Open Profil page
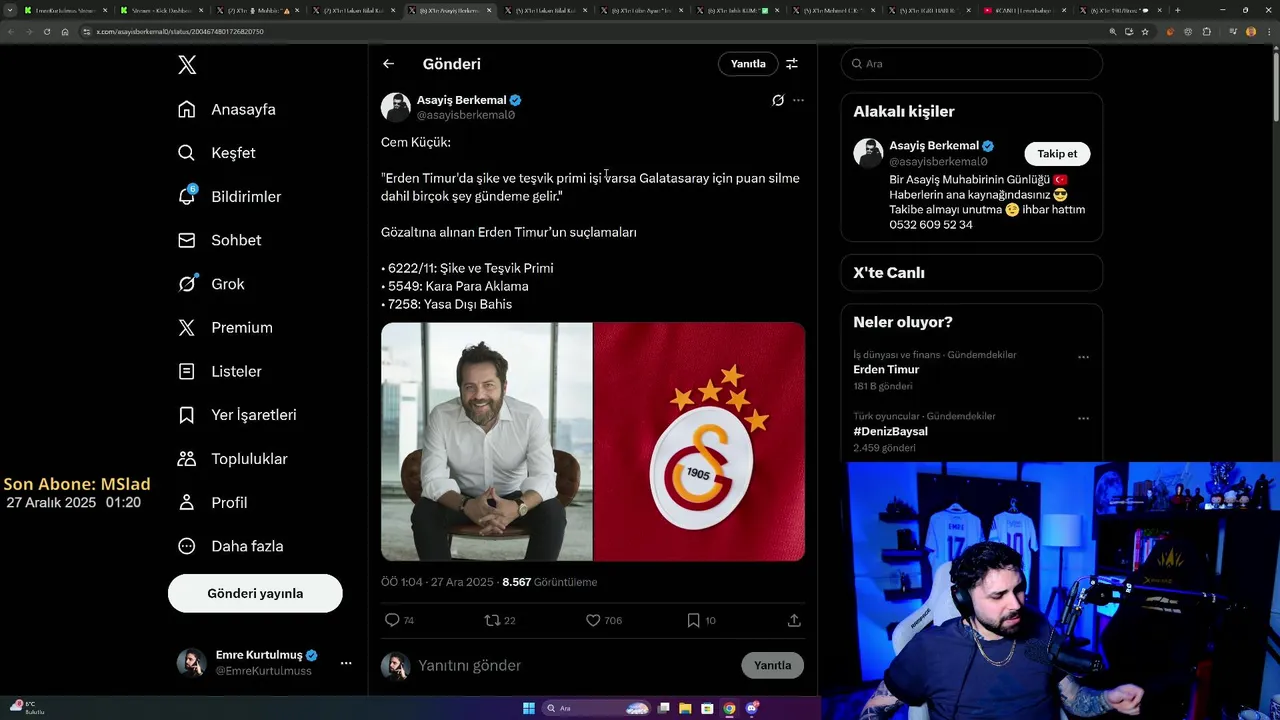 tap(212, 503)
